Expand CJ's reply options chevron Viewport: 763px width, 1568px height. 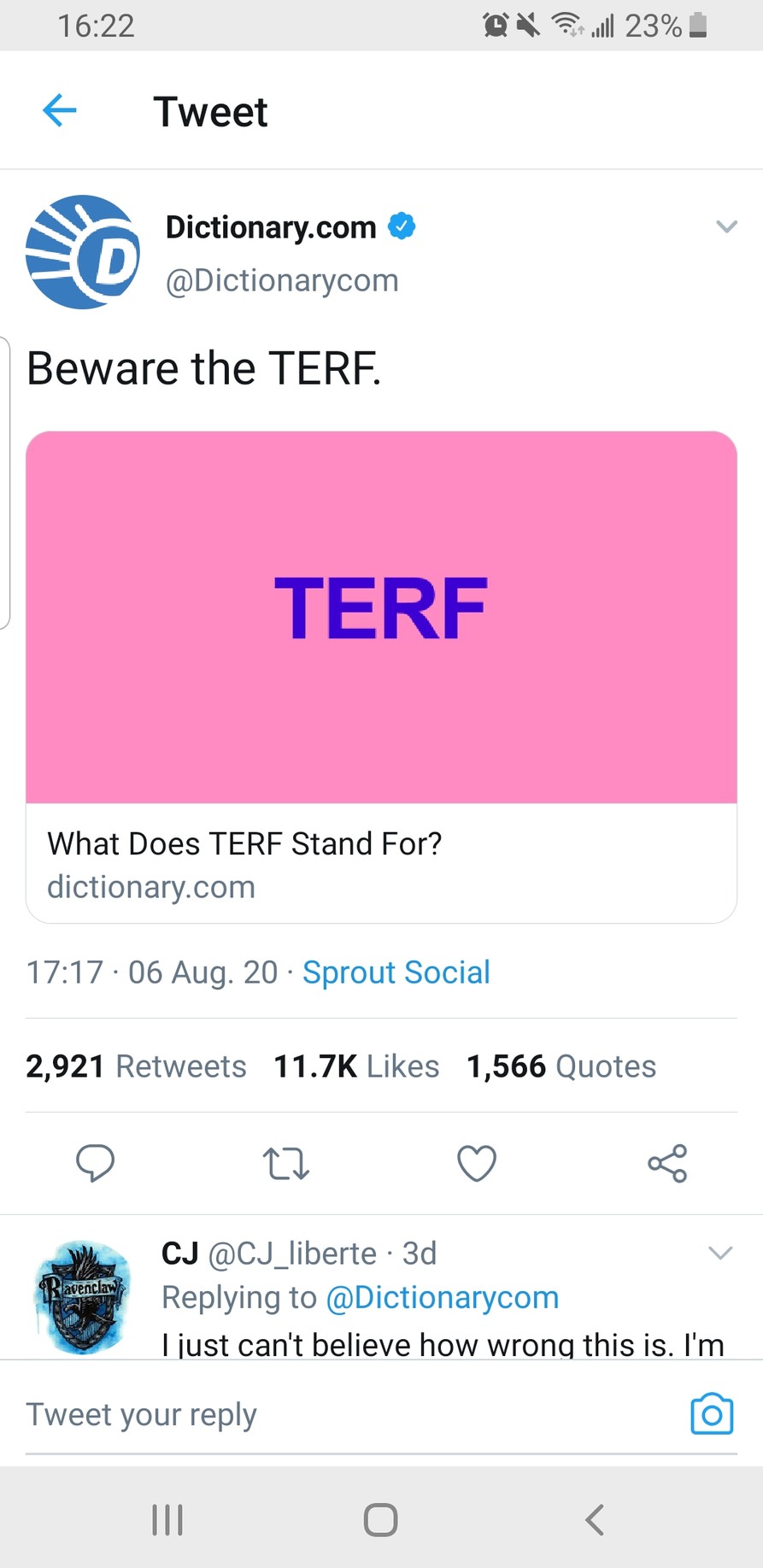tap(720, 1253)
